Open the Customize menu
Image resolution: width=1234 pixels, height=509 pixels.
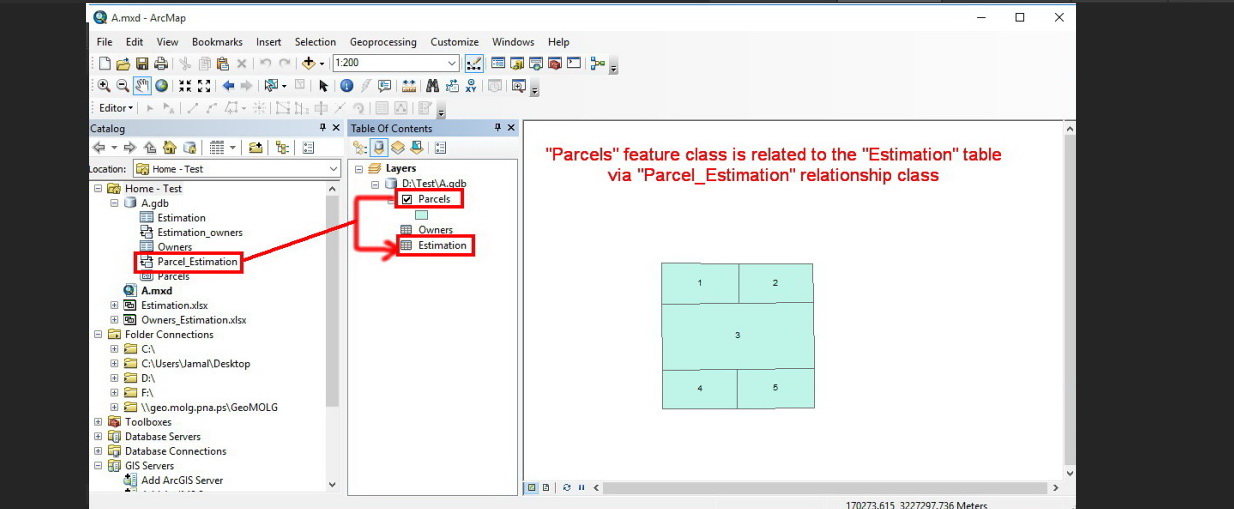(x=454, y=42)
